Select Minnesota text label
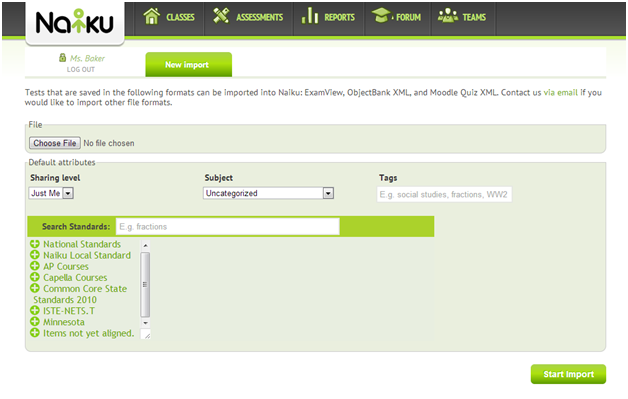Viewport: 628px width, 399px height. click(x=64, y=322)
